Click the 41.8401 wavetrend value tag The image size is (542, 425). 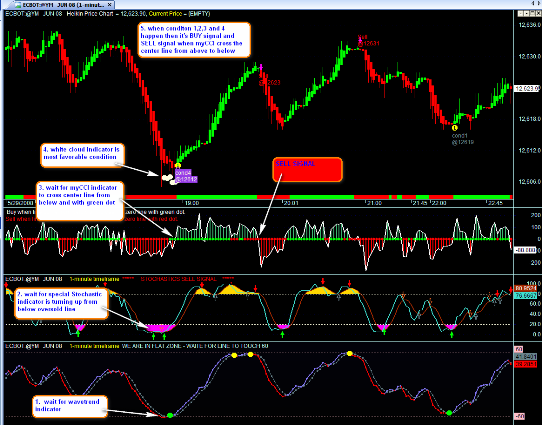pyautogui.click(x=526, y=357)
